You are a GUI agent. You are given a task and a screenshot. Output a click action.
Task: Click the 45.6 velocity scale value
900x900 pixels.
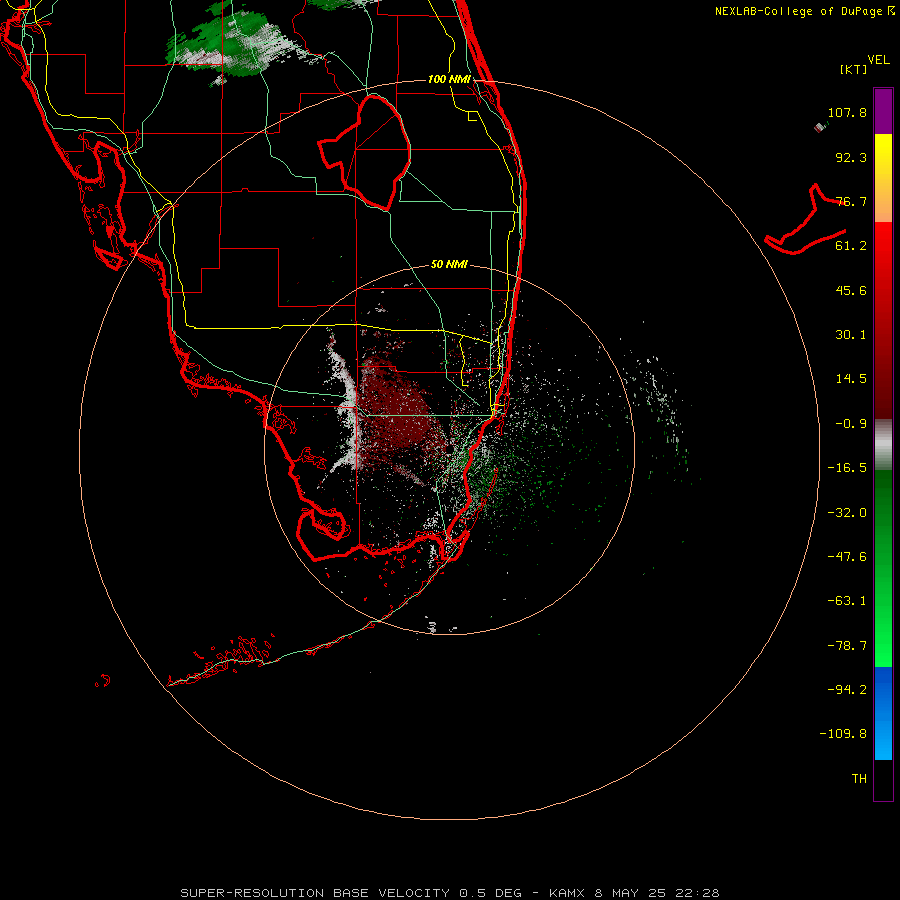851,290
